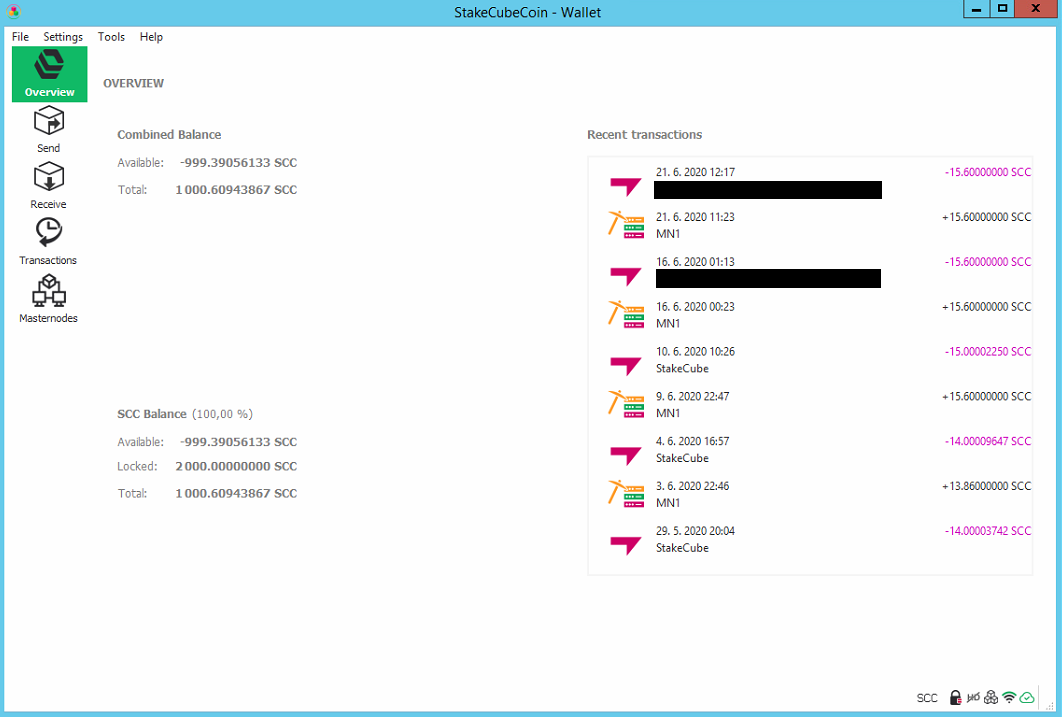Open the Receive page
This screenshot has width=1062, height=717.
[49, 186]
